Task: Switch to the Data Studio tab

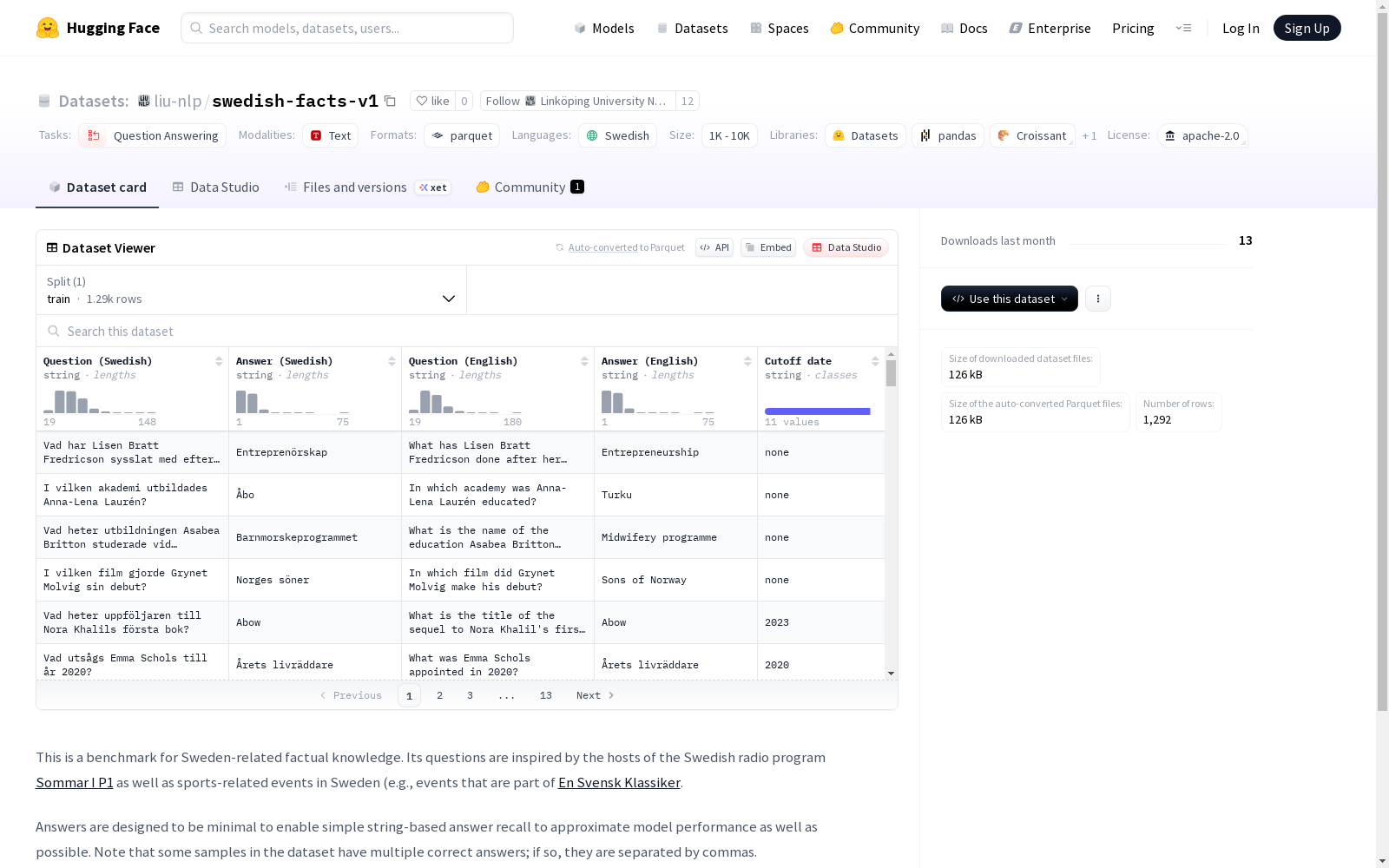Action: pyautogui.click(x=215, y=187)
